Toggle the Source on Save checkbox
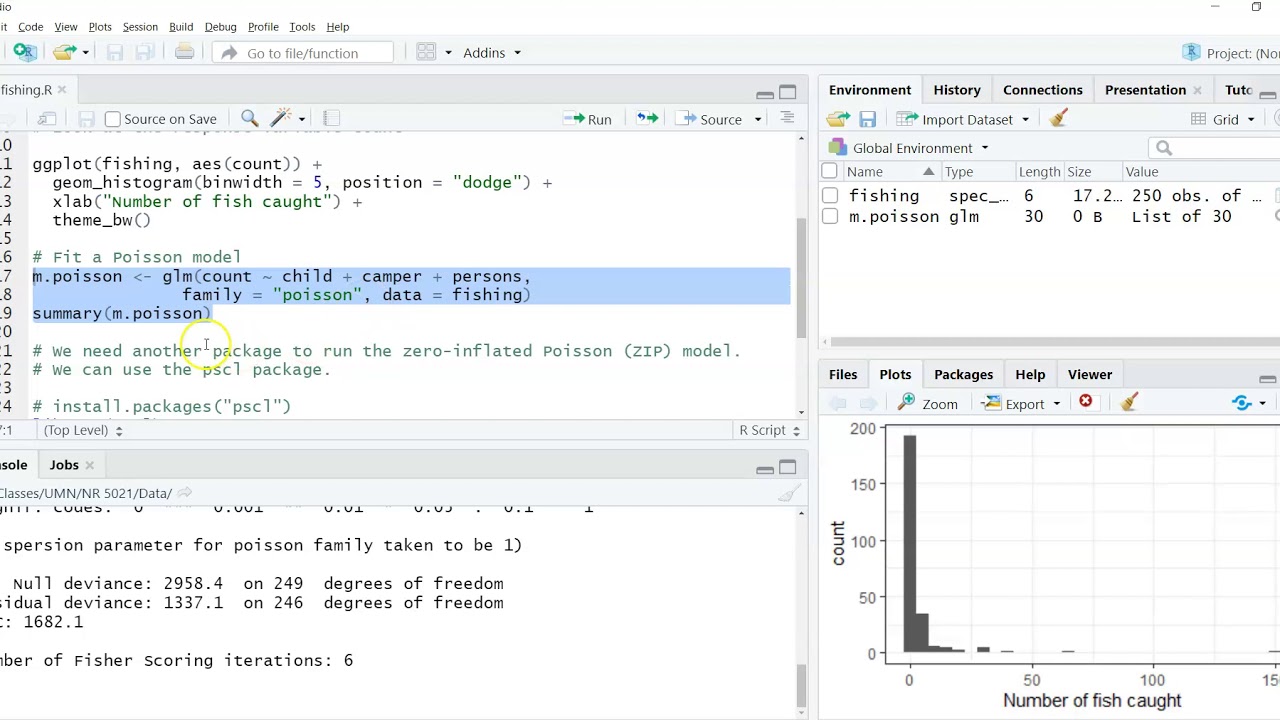This screenshot has height=720, width=1280. (x=113, y=119)
